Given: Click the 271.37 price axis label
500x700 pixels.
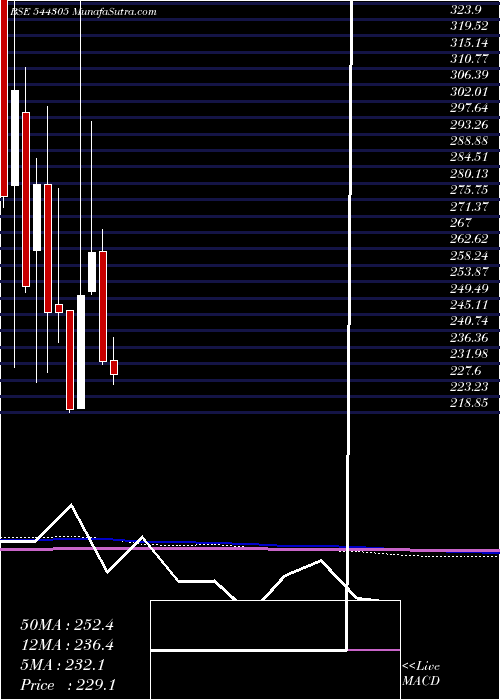Looking at the screenshot, I should pyautogui.click(x=469, y=206).
